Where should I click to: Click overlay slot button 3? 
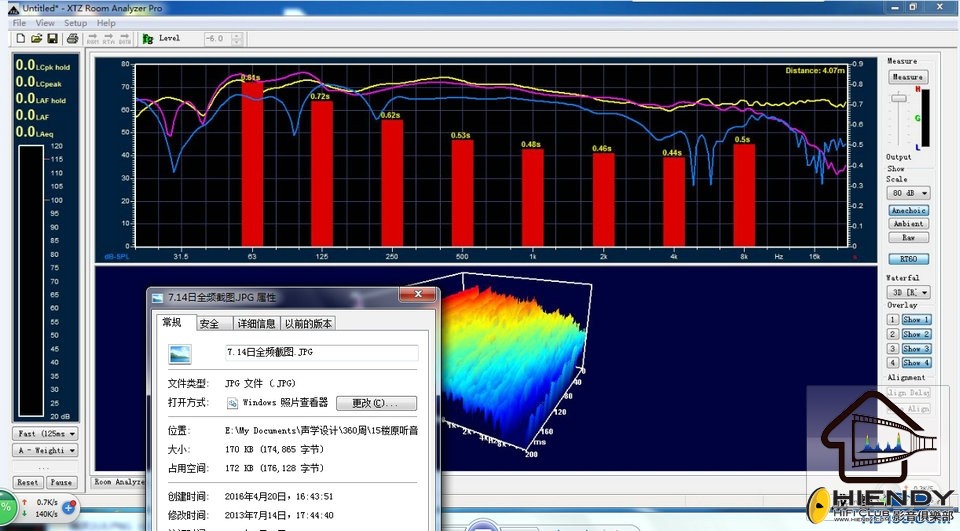click(893, 348)
